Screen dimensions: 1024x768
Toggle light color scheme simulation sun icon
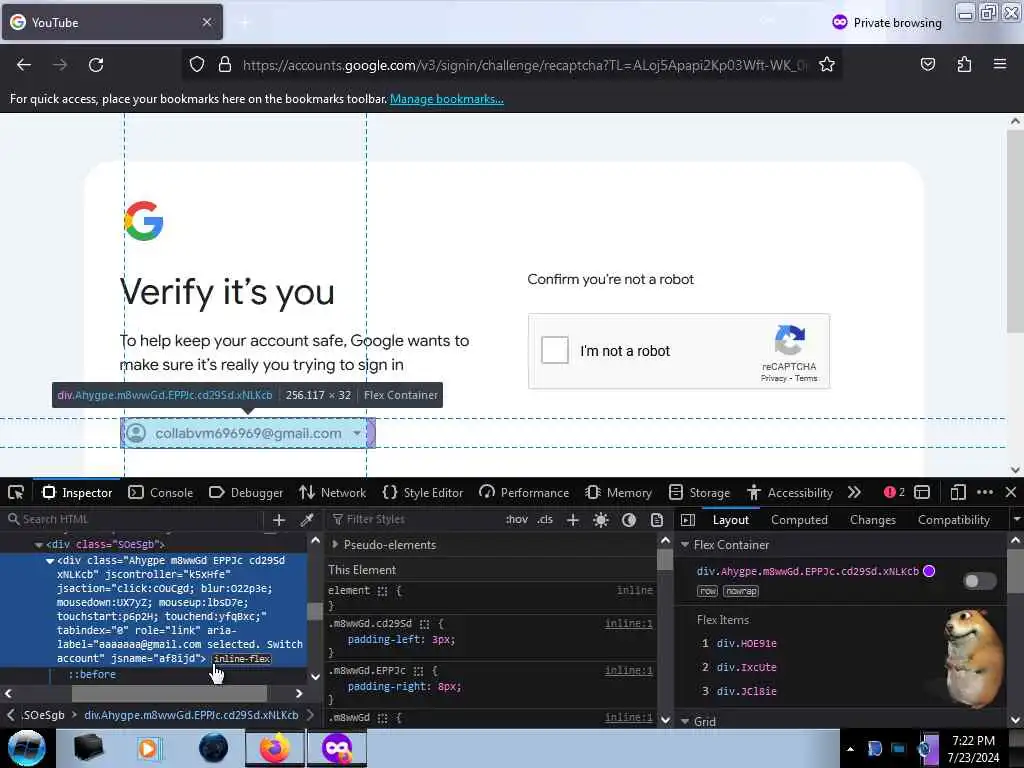[x=601, y=520]
